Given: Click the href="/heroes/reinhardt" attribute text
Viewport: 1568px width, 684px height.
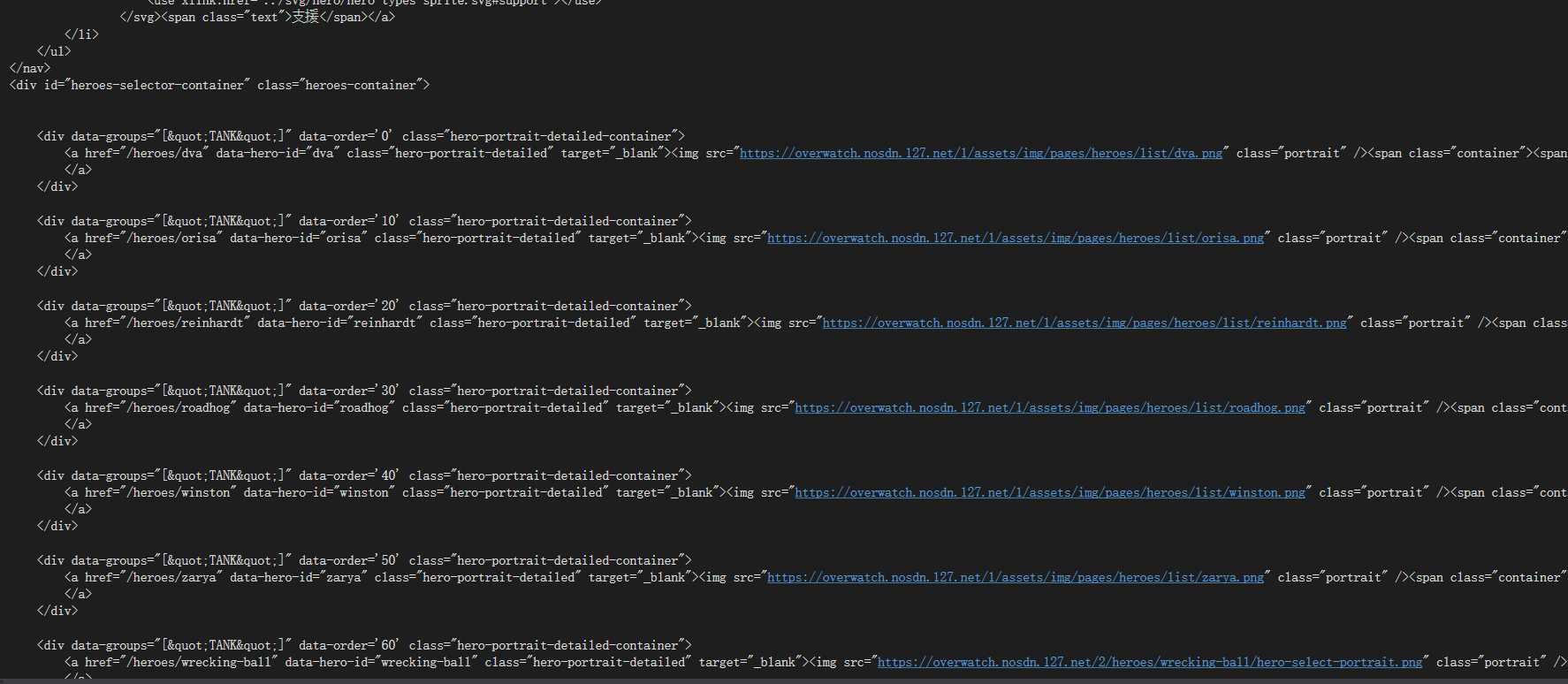Looking at the screenshot, I should [x=168, y=323].
